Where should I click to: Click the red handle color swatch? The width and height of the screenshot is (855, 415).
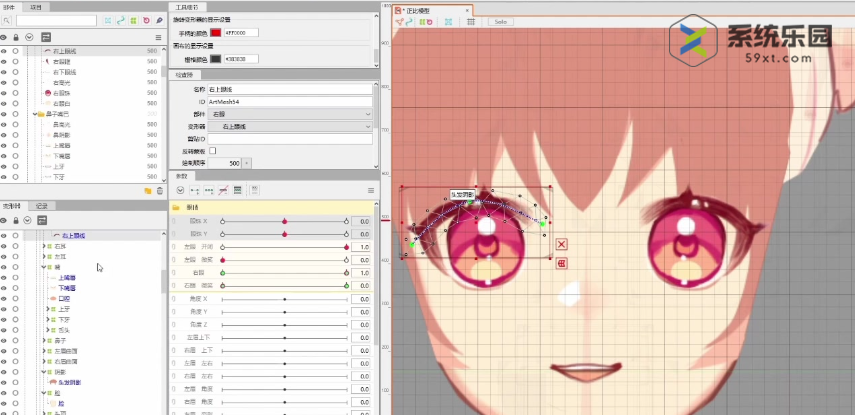click(216, 33)
